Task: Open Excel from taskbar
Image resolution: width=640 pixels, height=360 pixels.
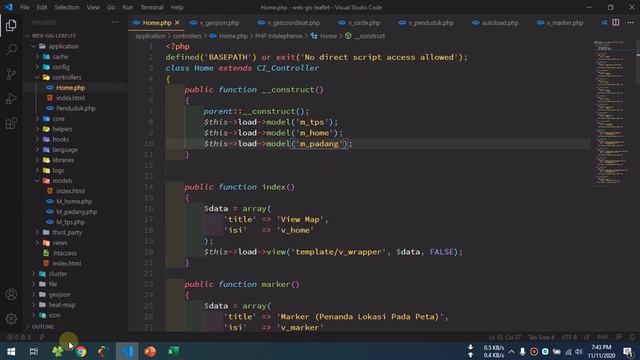Action: coord(173,351)
